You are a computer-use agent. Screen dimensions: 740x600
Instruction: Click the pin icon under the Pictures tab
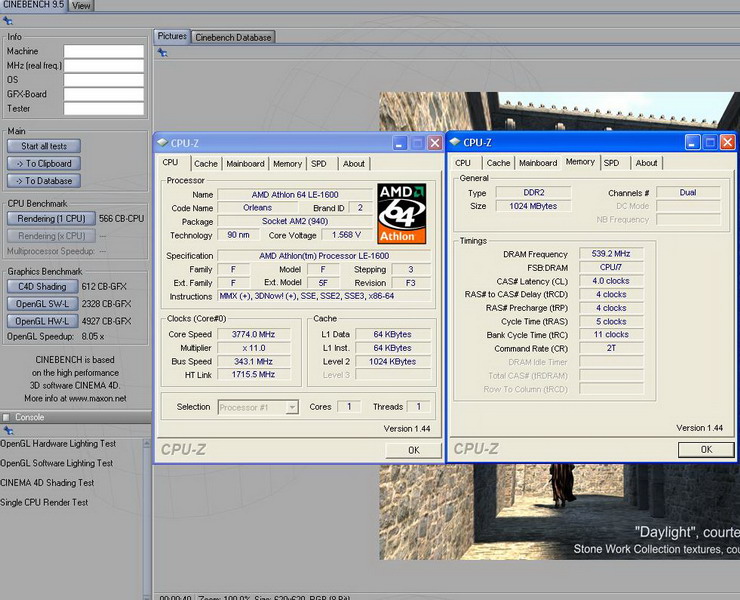162,52
